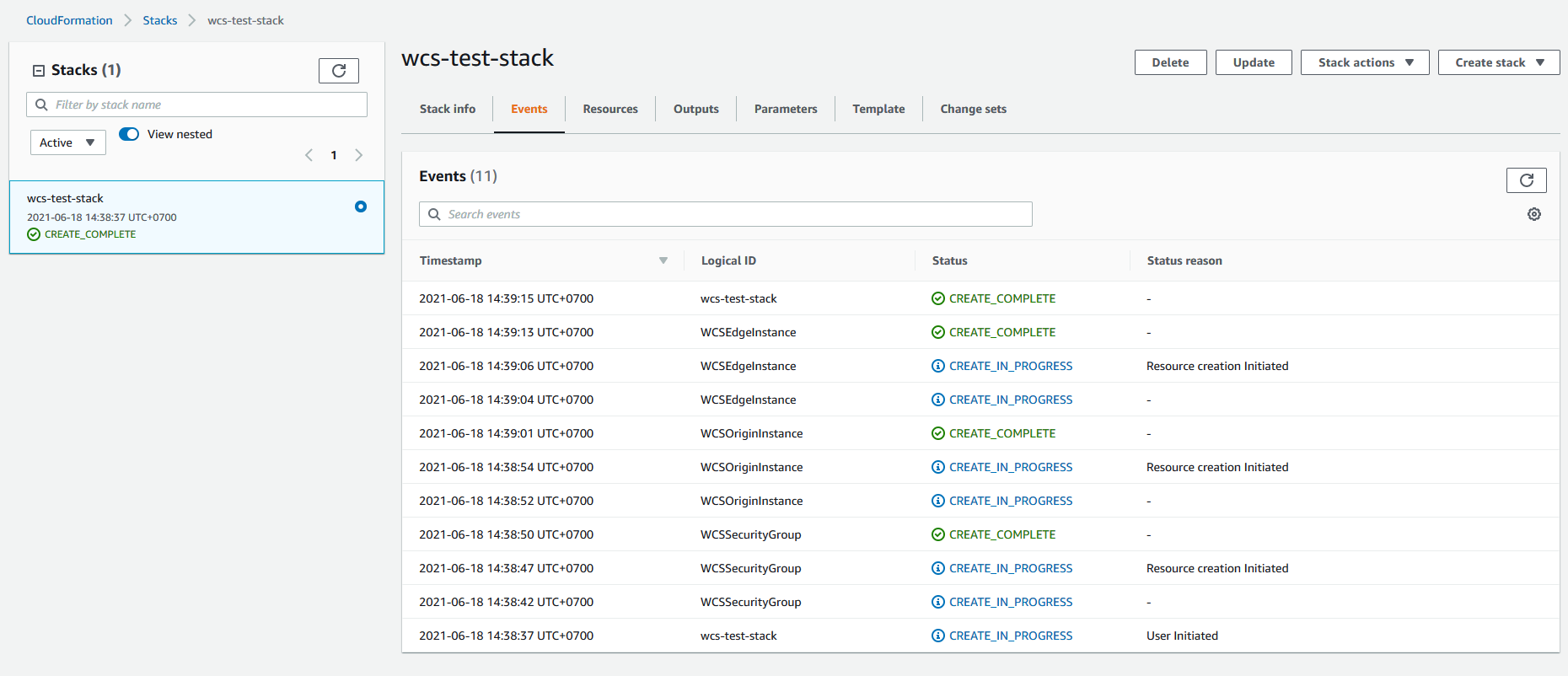The width and height of the screenshot is (1568, 676).
Task: Collapse the Stacks panel with the minus icon
Action: click(x=38, y=71)
